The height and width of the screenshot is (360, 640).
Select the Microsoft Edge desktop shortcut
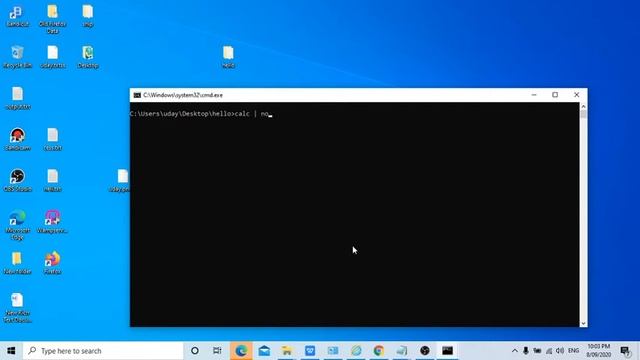17,225
